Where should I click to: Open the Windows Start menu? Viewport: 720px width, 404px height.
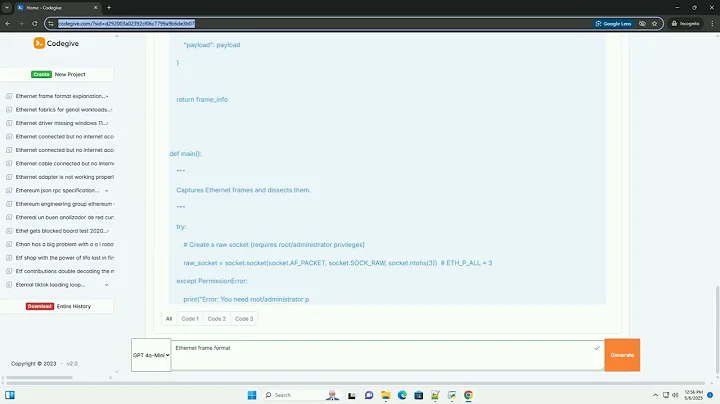(252, 395)
